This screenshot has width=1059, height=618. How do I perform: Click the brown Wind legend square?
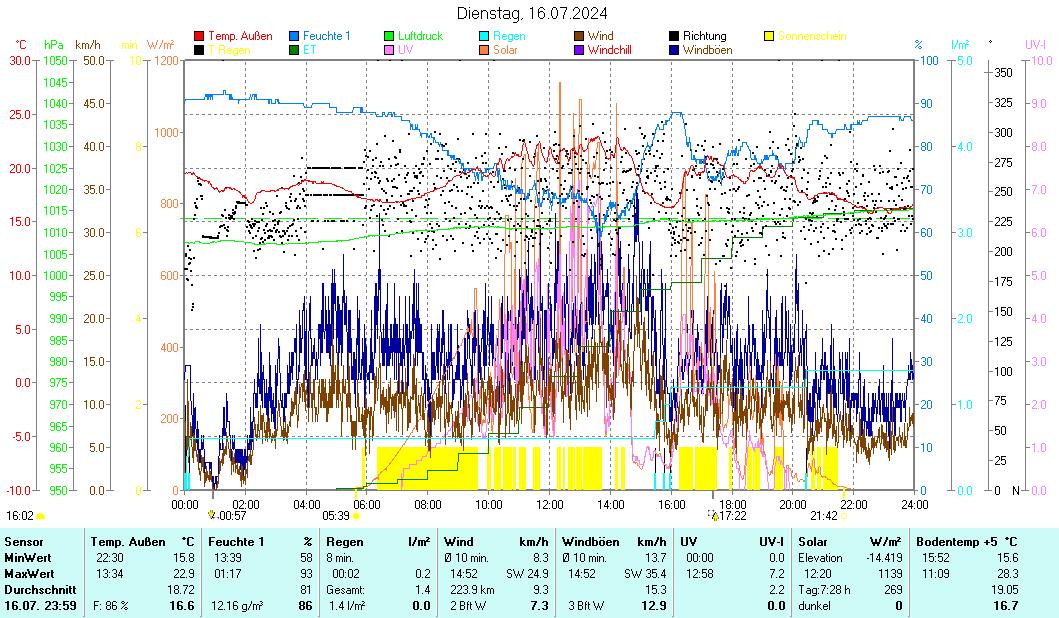580,36
